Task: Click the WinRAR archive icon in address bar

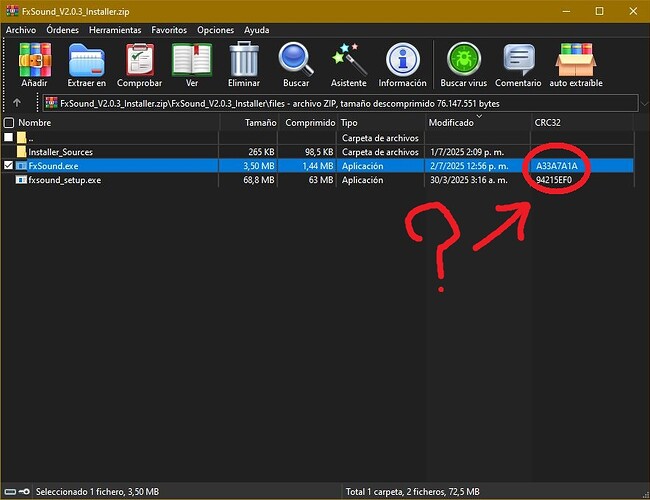Action: click(x=51, y=103)
